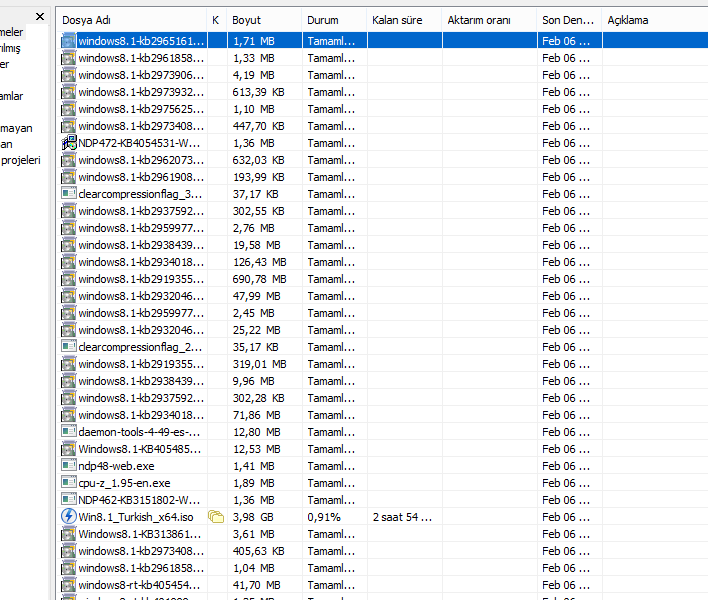Select the ndp48-web.exe file name
Image resolution: width=708 pixels, height=600 pixels.
(x=116, y=466)
